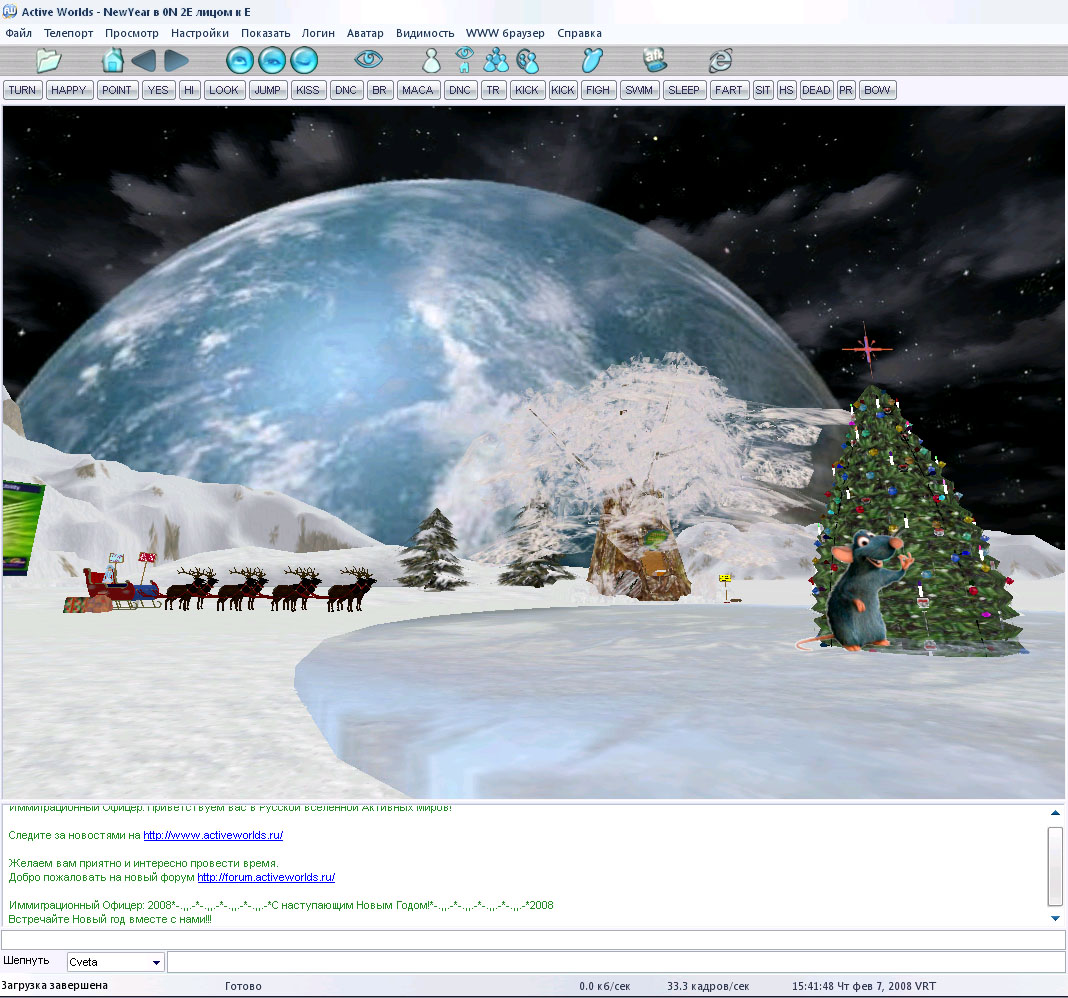
Task: Trigger the TR gesture button
Action: [x=494, y=90]
